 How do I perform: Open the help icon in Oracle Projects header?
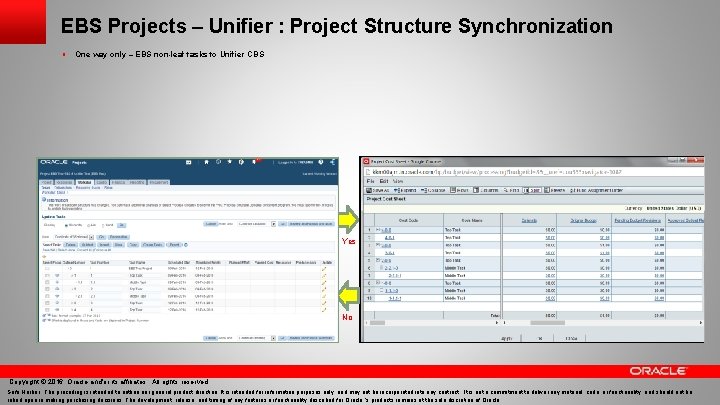coord(321,162)
